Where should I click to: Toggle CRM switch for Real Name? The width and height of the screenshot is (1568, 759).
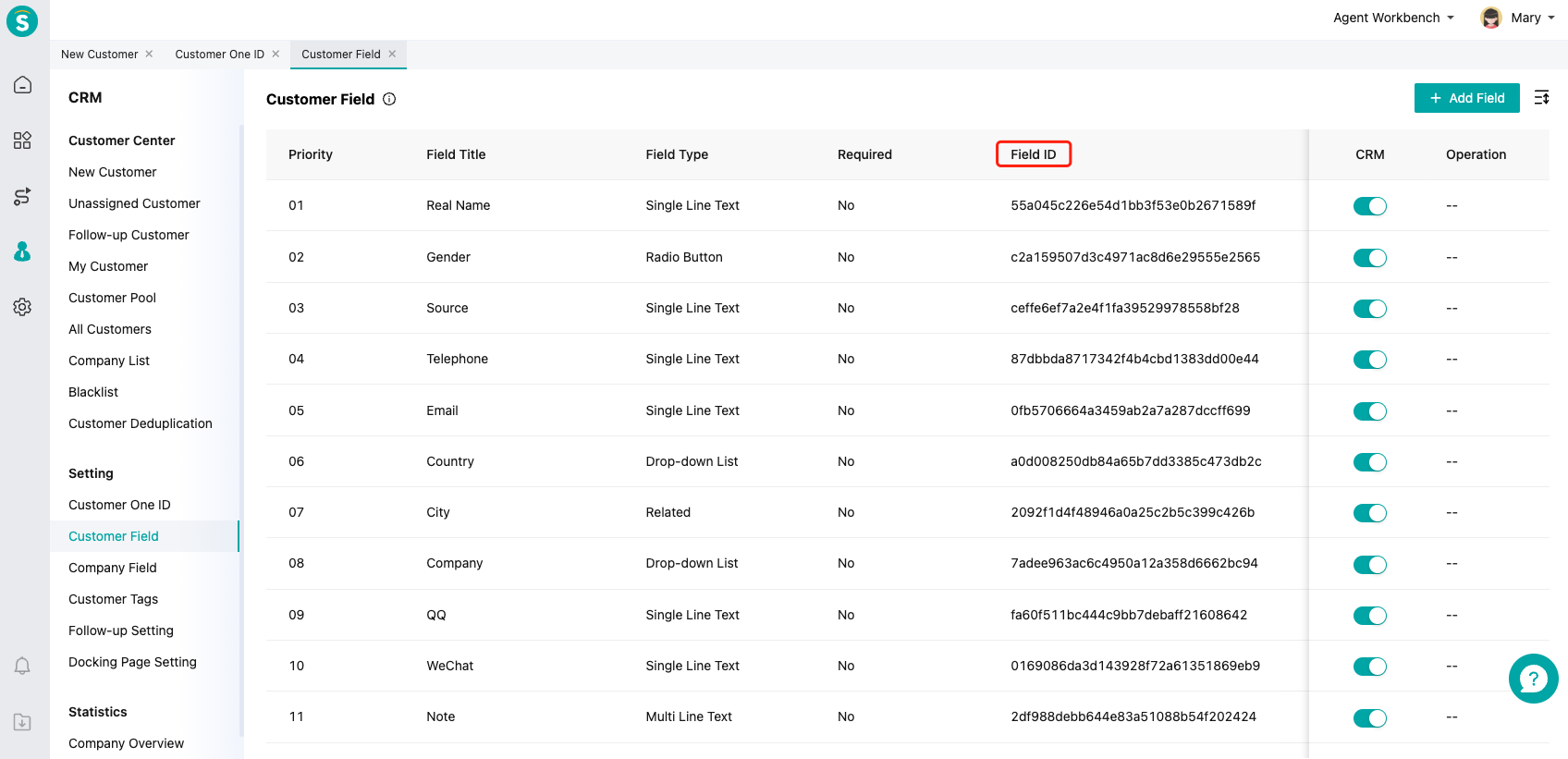click(x=1369, y=206)
